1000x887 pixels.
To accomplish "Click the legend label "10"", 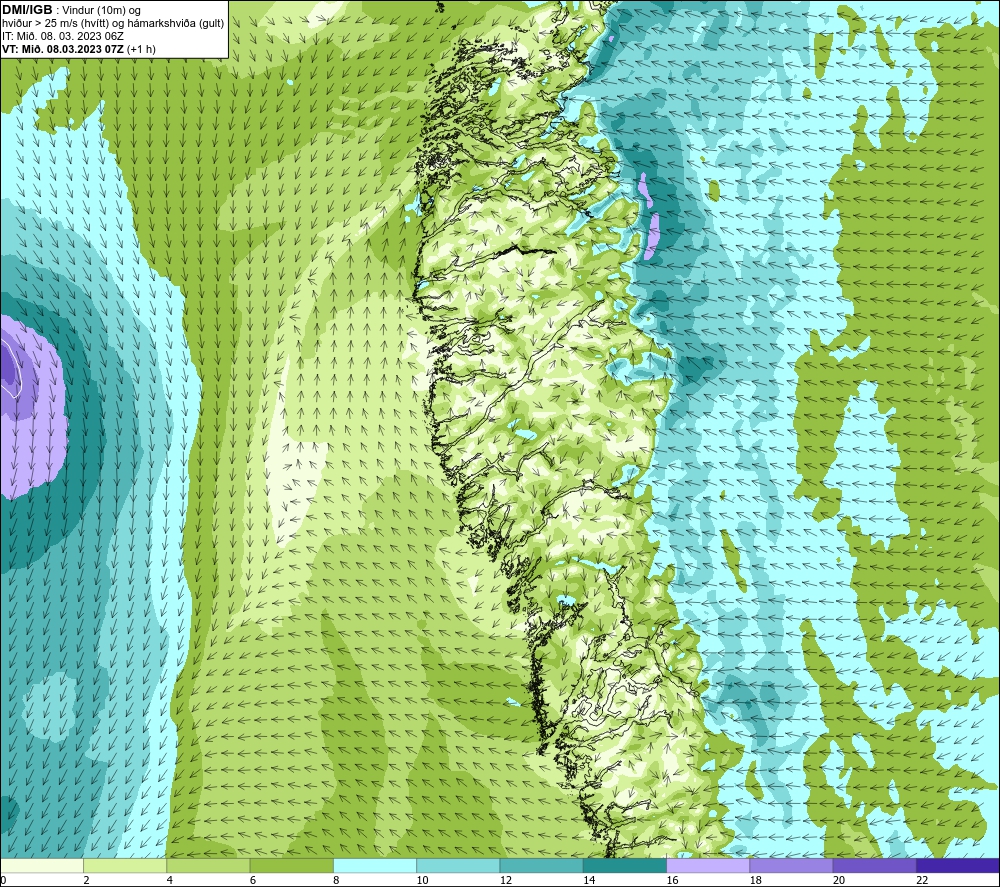I will [x=422, y=881].
